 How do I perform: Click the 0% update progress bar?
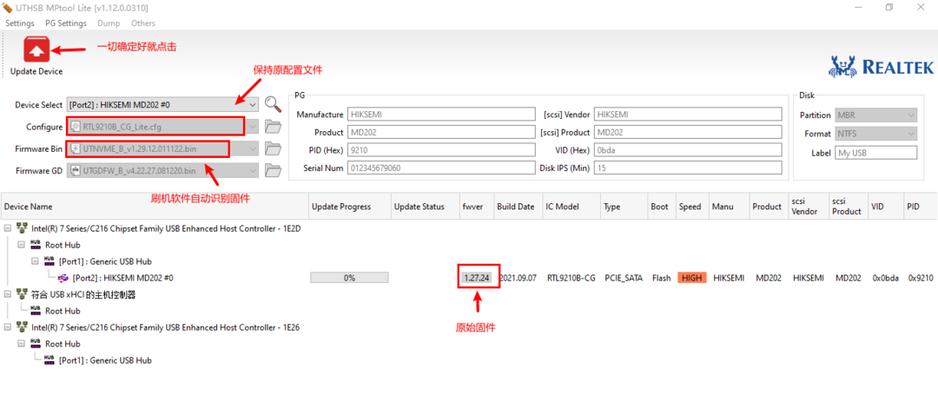click(349, 277)
